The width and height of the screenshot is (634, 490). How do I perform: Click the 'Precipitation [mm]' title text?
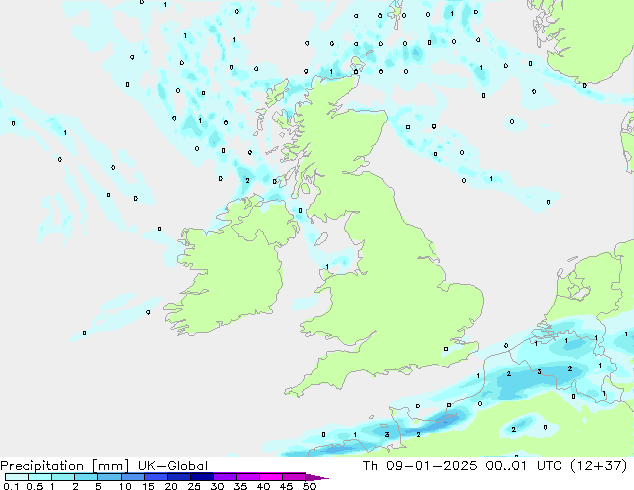pos(65,466)
